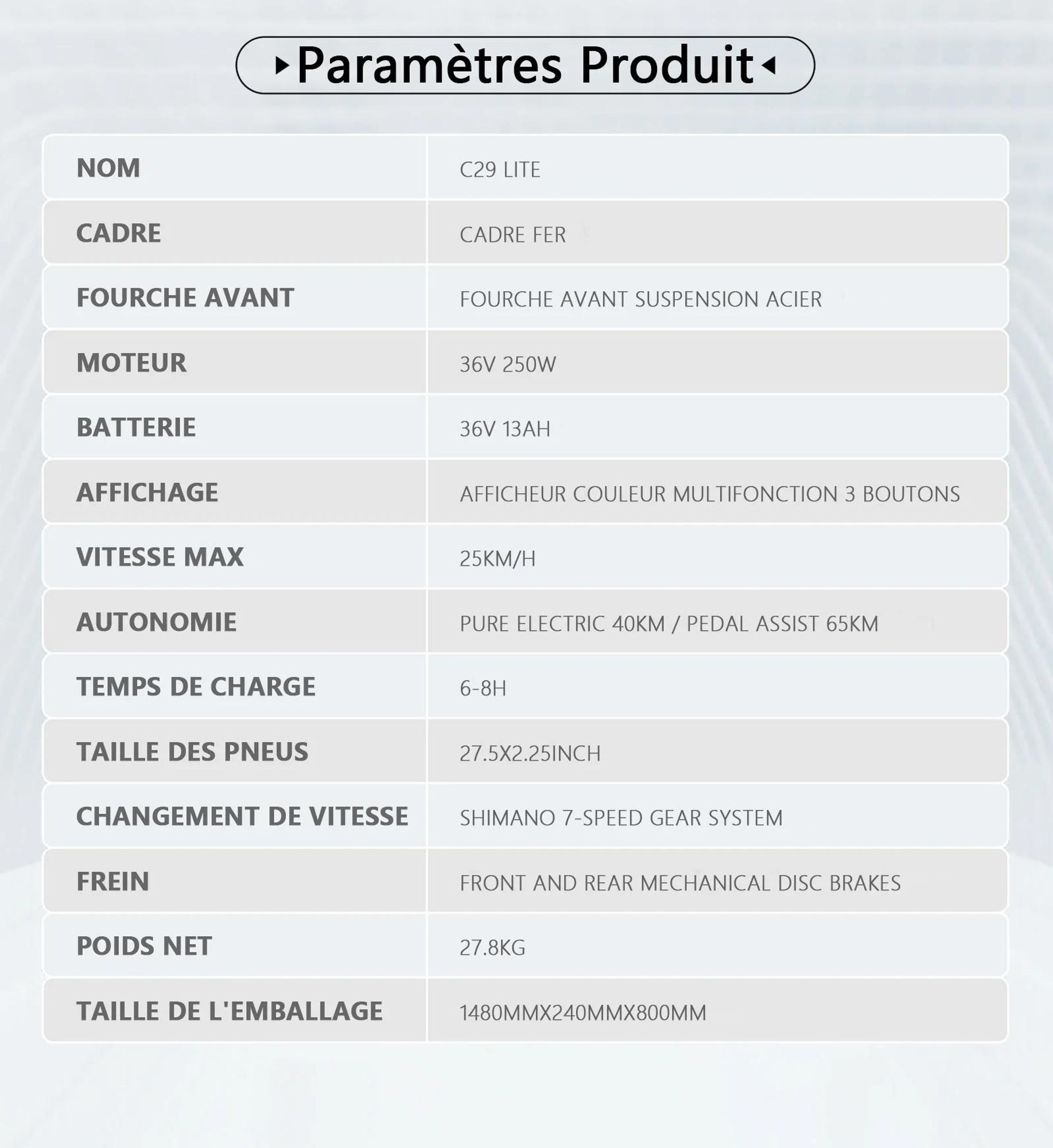Click the tire size 27.5X2.25INCH
This screenshot has height=1148, width=1053.
click(x=530, y=753)
